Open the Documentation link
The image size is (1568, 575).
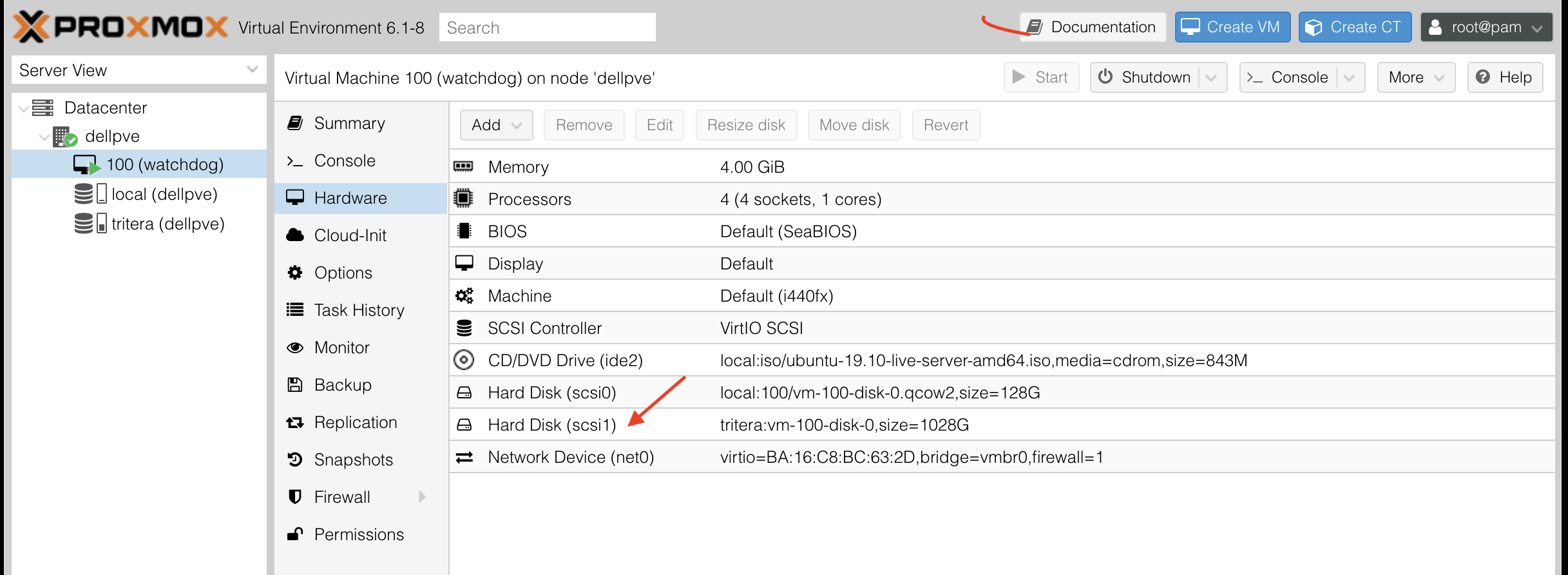point(1093,27)
